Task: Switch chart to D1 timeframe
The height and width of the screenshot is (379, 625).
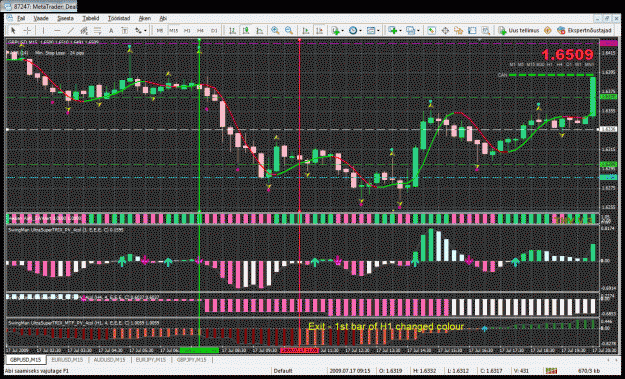Action: click(x=214, y=30)
